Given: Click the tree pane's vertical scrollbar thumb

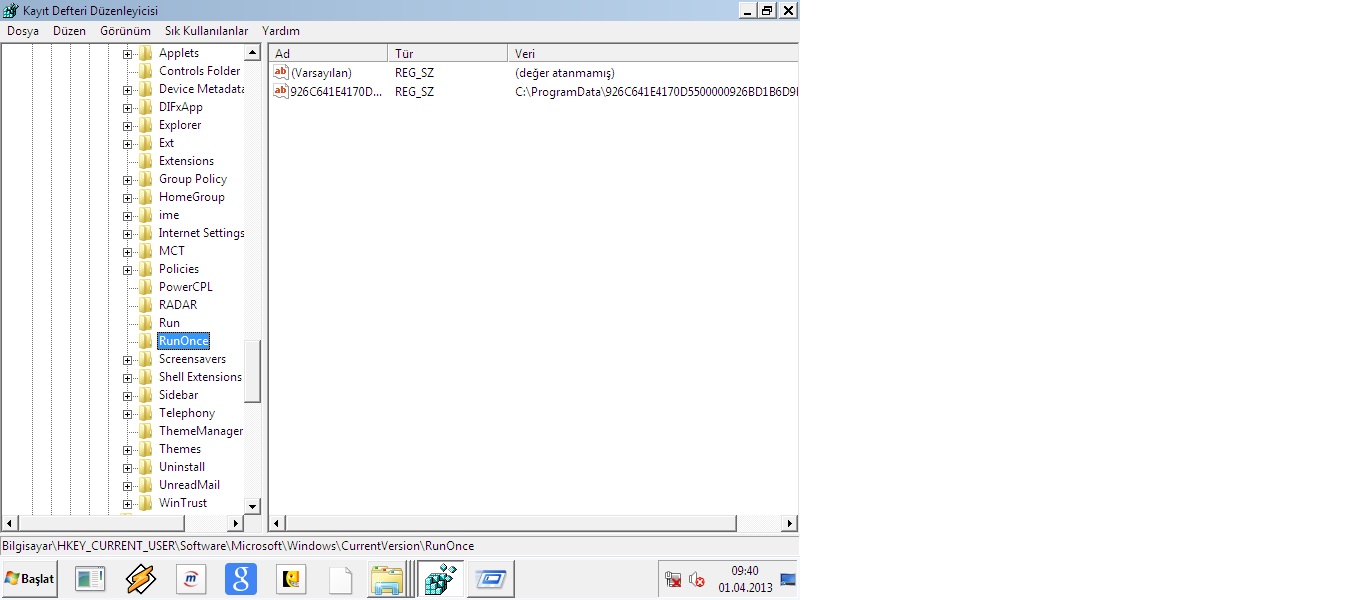Looking at the screenshot, I should 252,371.
